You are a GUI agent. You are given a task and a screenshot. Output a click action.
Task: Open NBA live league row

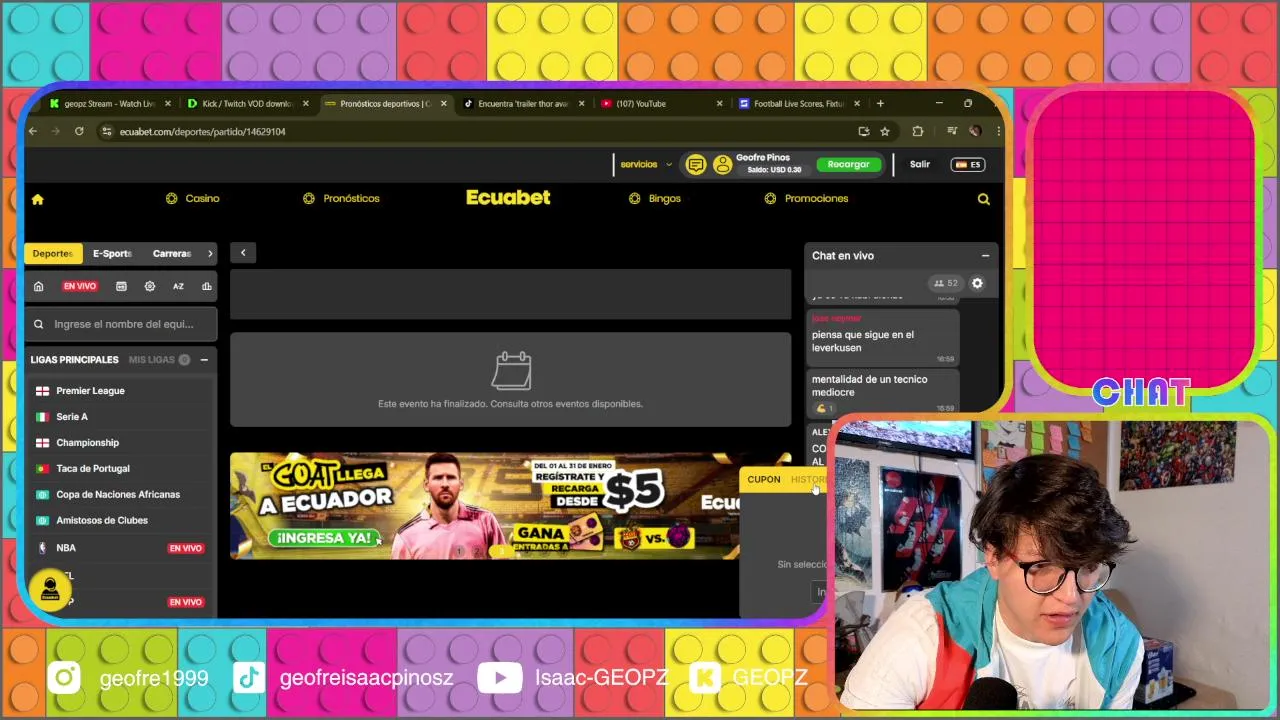click(120, 548)
